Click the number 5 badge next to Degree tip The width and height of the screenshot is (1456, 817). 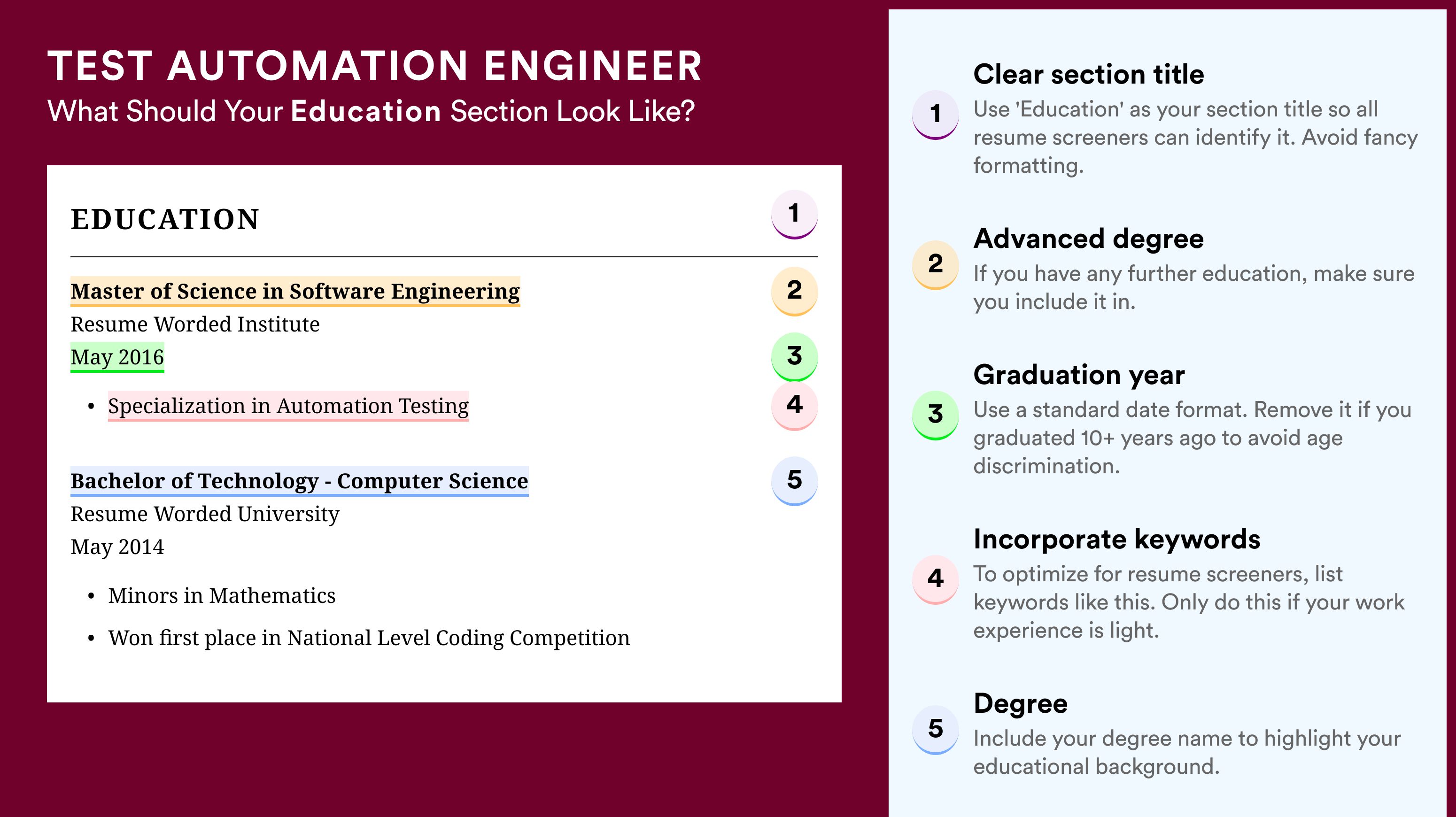(x=936, y=730)
